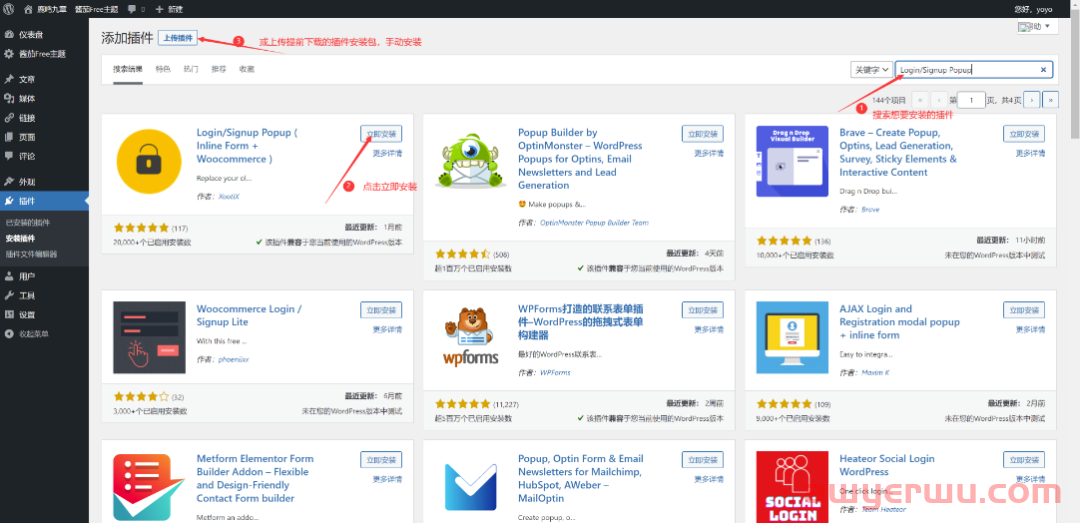Open 更多详情 for Brave plugin
This screenshot has width=1080, height=523.
(x=1030, y=153)
